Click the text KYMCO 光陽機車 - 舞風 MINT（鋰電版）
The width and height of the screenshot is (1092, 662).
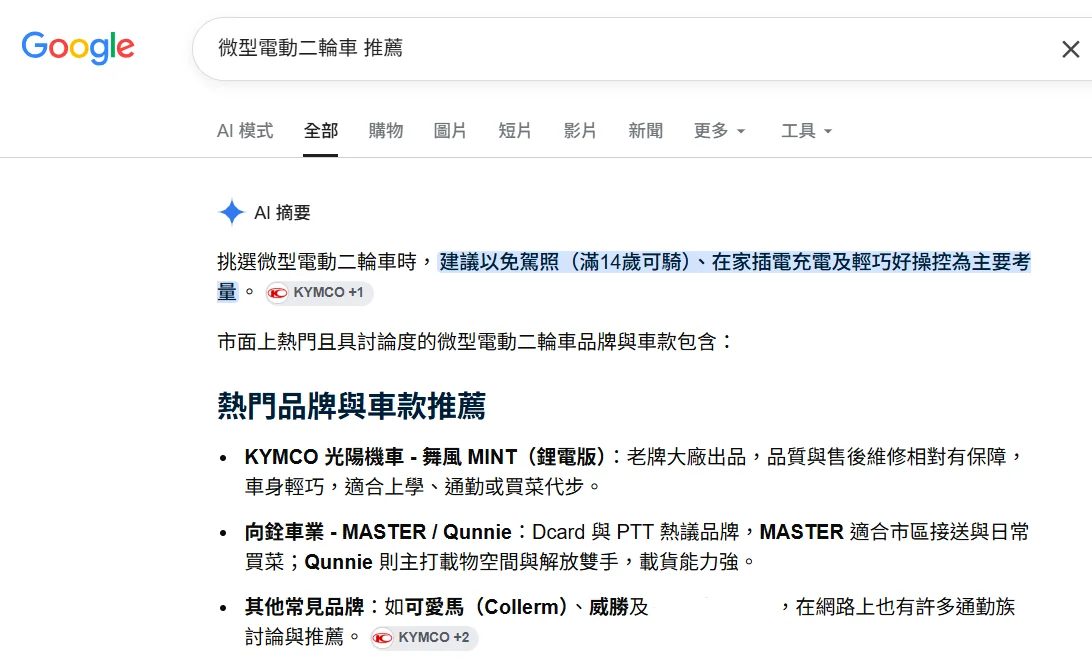426,457
